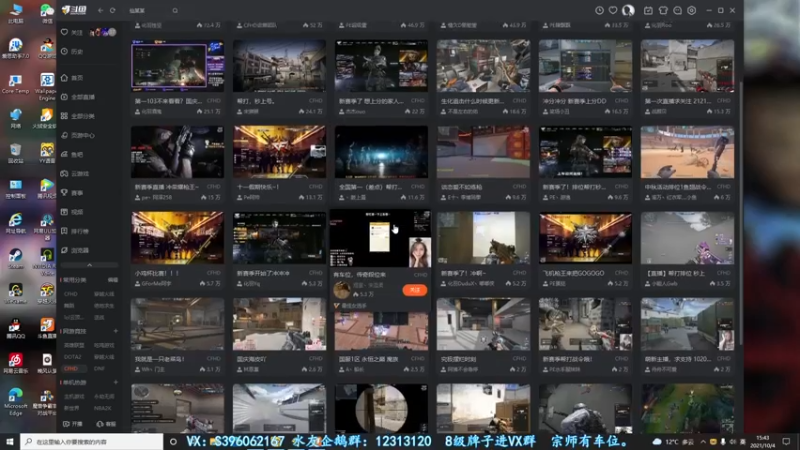The image size is (800, 450).
Task: Open the Wallpaper Engine desktop shortcut
Action: 46,86
